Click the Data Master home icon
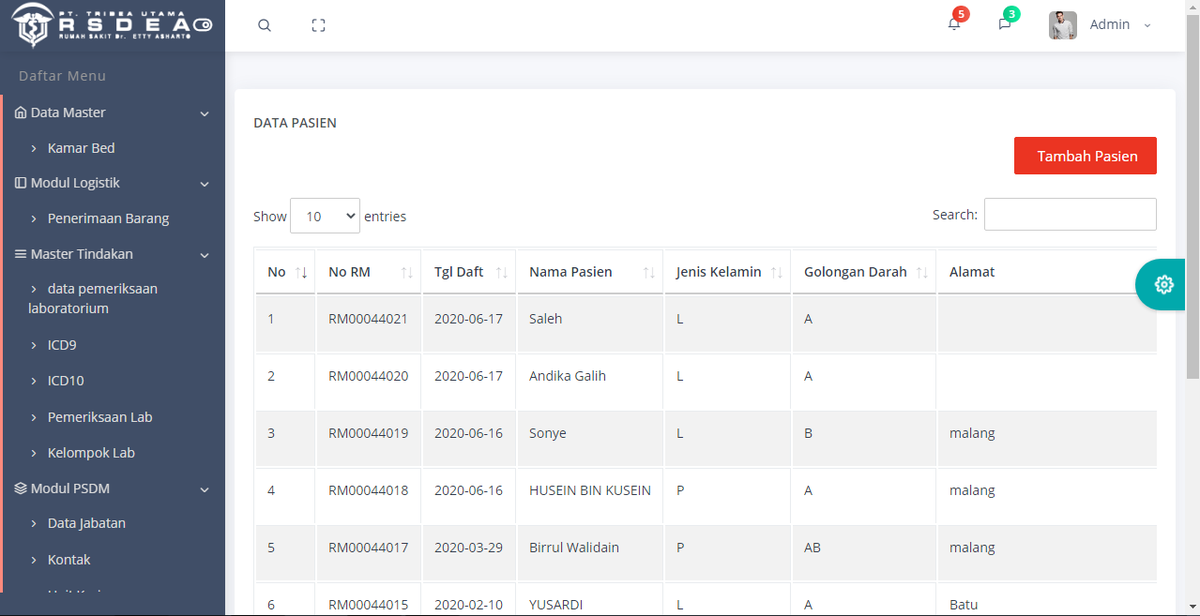1200x616 pixels. pyautogui.click(x=21, y=113)
